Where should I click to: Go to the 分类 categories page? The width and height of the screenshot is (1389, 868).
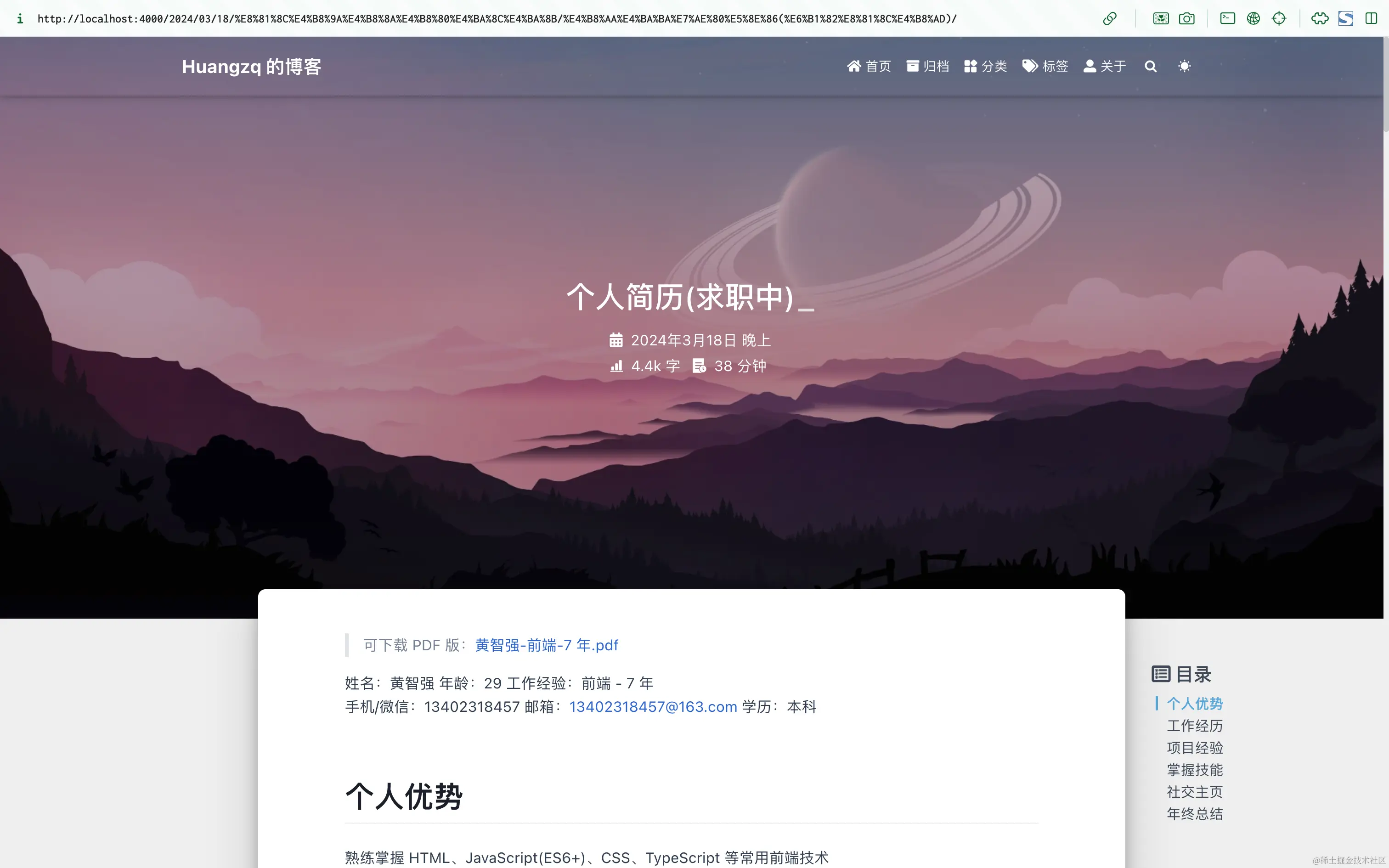pyautogui.click(x=986, y=67)
